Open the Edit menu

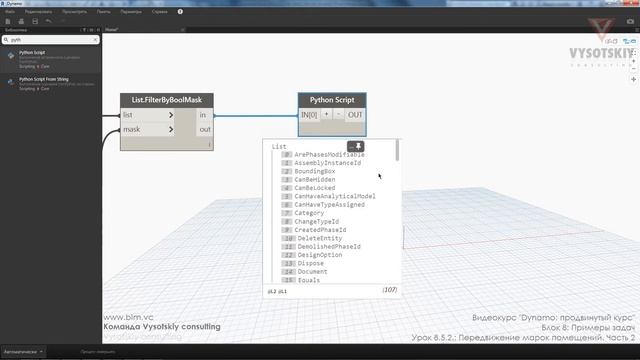(38, 12)
